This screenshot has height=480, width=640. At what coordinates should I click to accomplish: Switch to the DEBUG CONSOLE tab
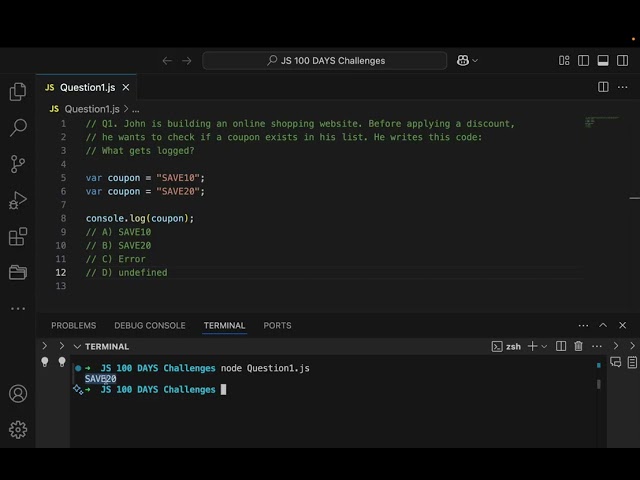point(150,325)
